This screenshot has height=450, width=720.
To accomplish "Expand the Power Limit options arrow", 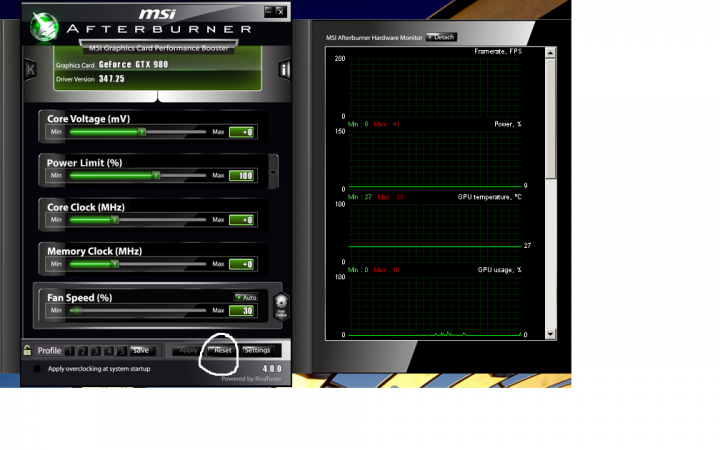I will pyautogui.click(x=273, y=172).
